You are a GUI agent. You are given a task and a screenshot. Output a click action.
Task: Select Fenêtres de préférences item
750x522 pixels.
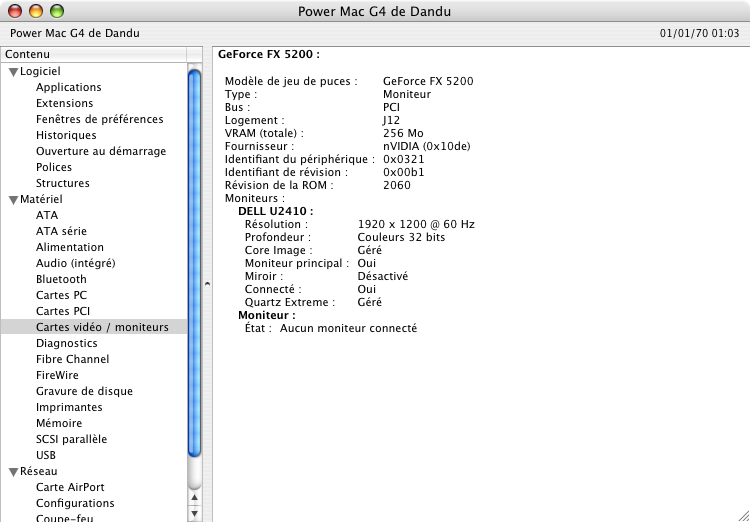pos(99,119)
